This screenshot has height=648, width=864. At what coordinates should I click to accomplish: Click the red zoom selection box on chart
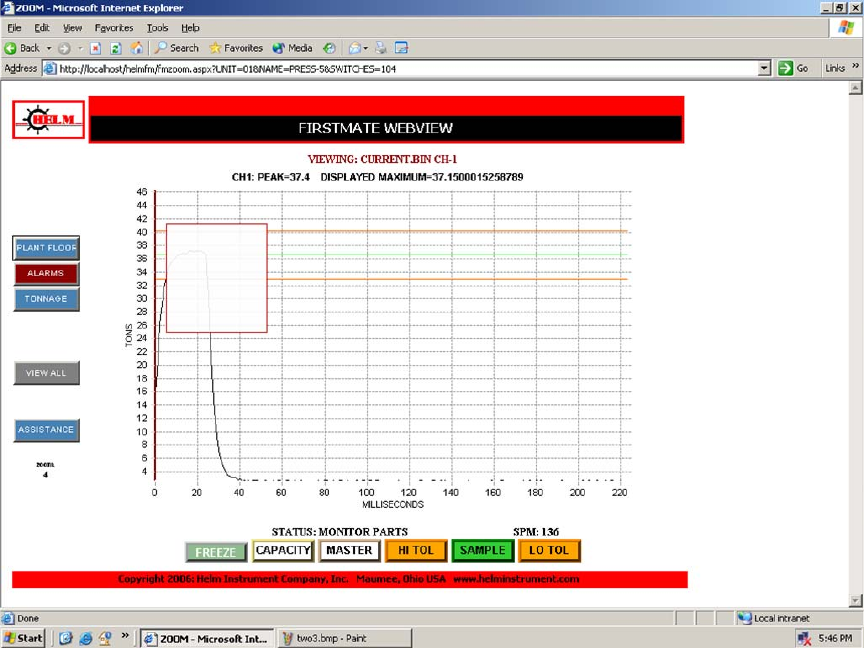point(217,278)
